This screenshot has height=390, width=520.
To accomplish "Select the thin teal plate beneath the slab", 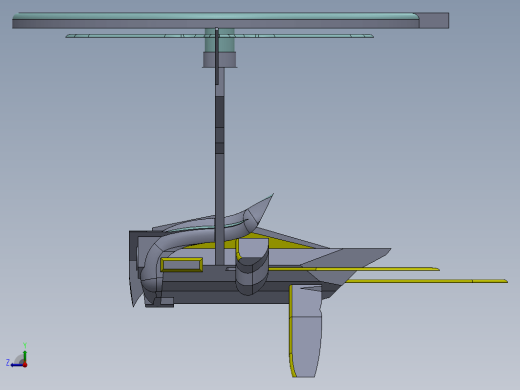I will (219, 36).
